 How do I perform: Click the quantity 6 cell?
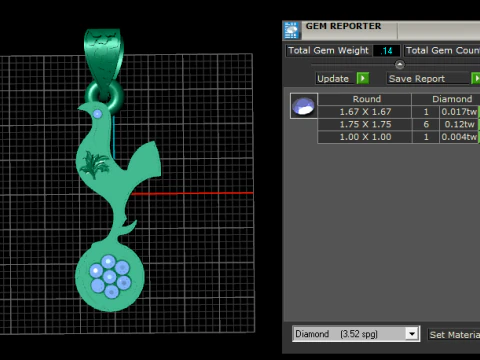point(426,124)
